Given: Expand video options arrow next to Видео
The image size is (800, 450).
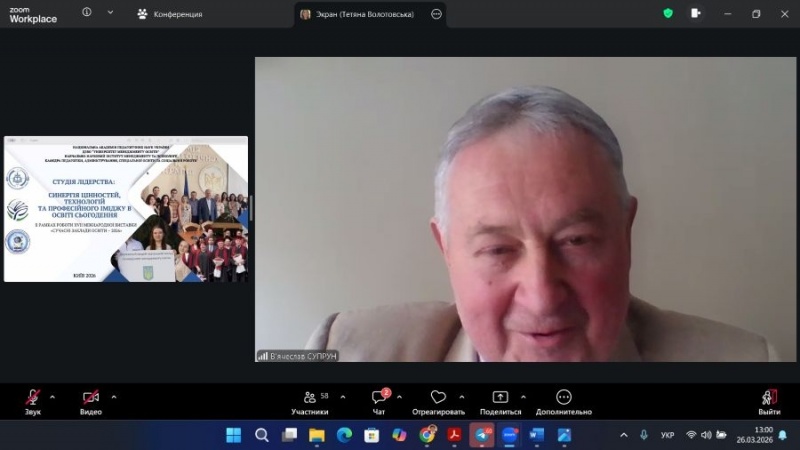Looking at the screenshot, I should [114, 395].
